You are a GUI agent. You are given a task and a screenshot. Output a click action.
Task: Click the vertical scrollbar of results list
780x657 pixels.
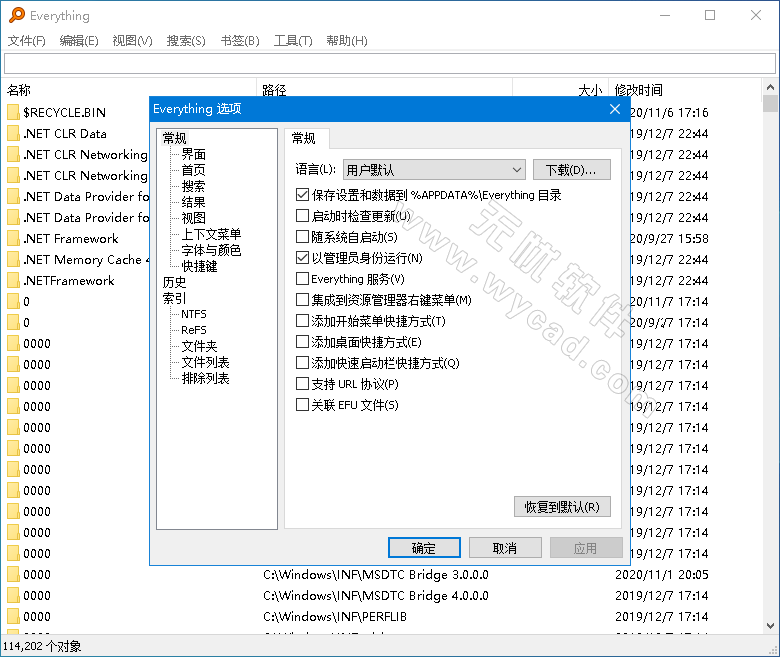click(x=770, y=350)
